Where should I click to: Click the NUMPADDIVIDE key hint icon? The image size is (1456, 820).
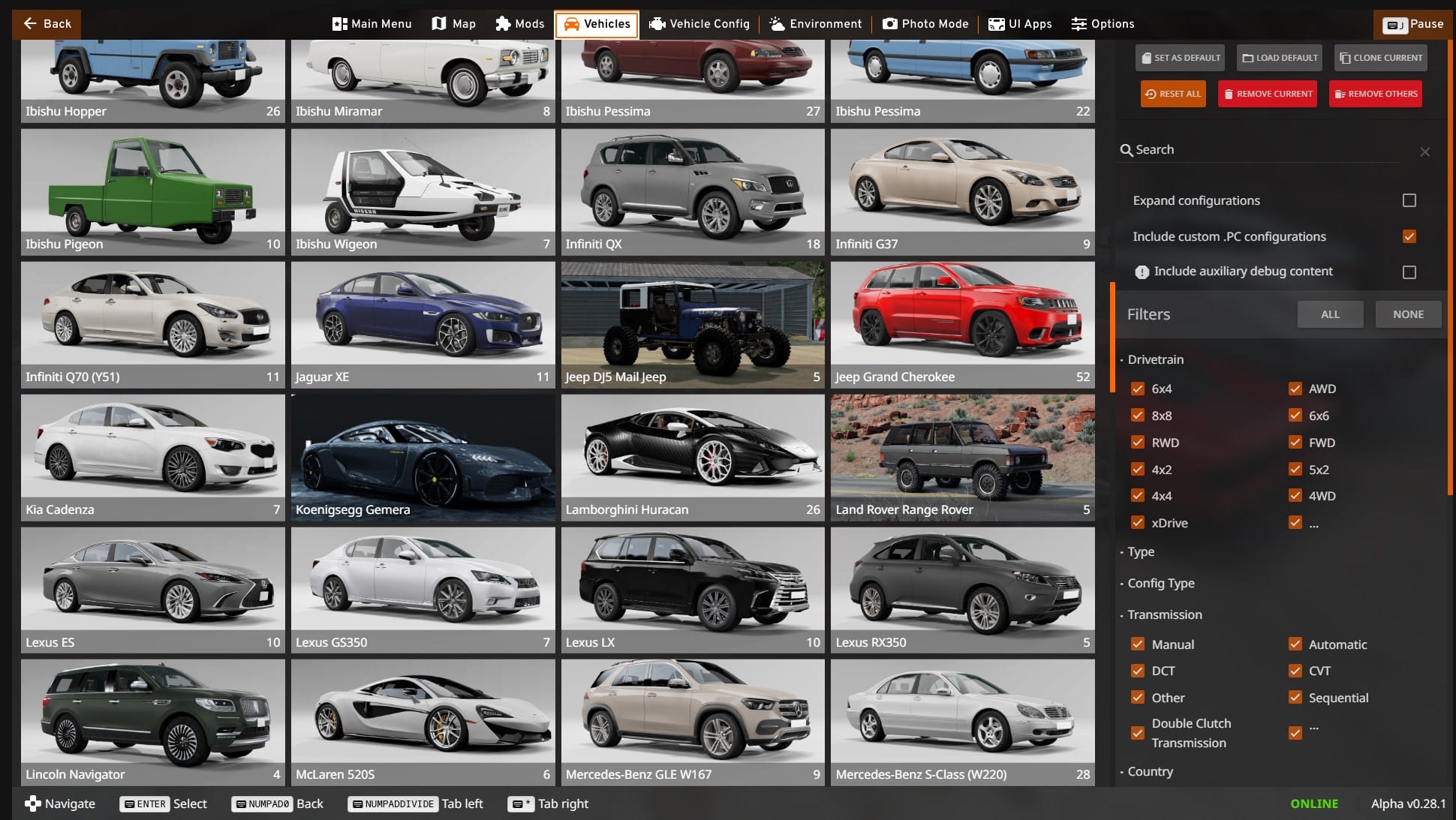[393, 804]
